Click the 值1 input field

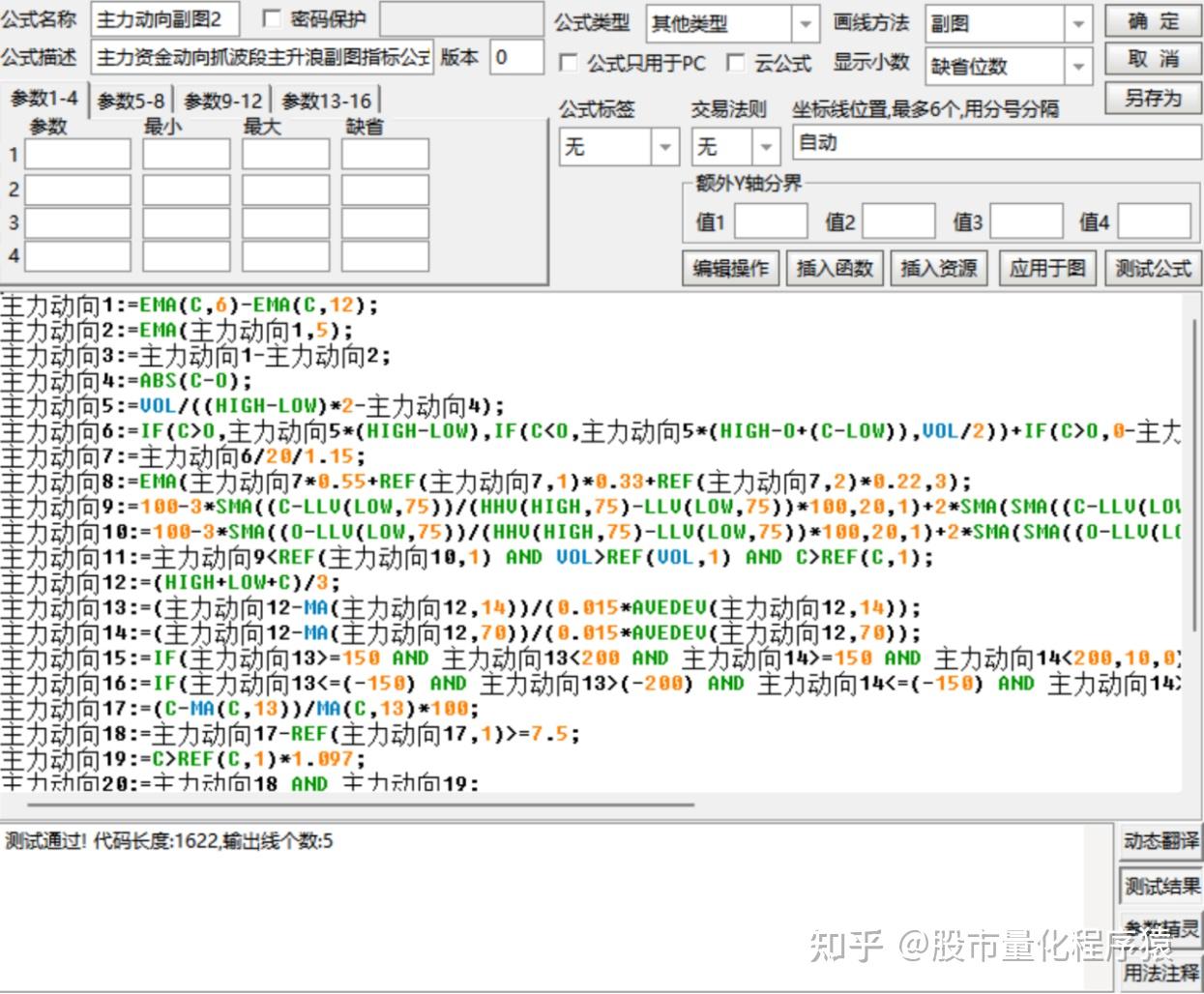click(x=771, y=221)
